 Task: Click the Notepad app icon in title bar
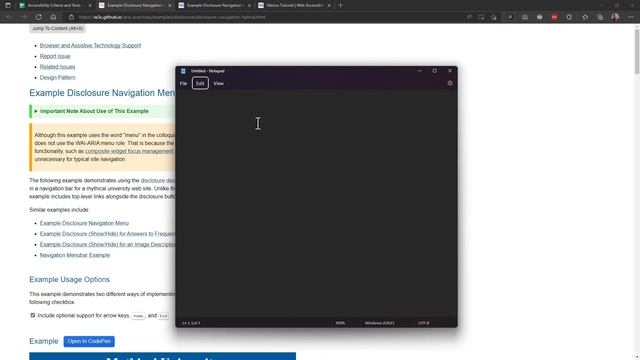coord(183,71)
